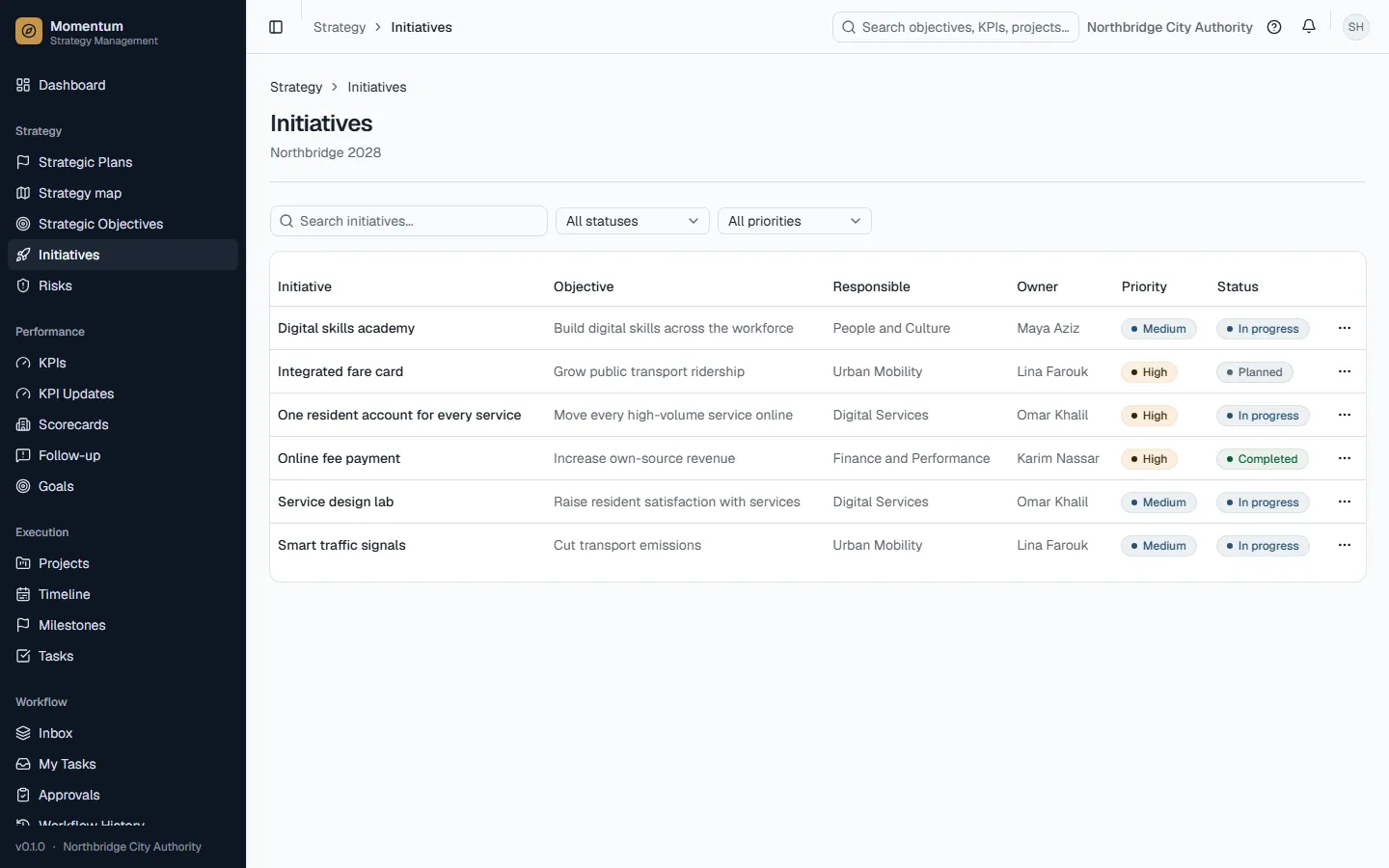Open the Smart traffic signals initiative
1389x868 pixels.
341,546
